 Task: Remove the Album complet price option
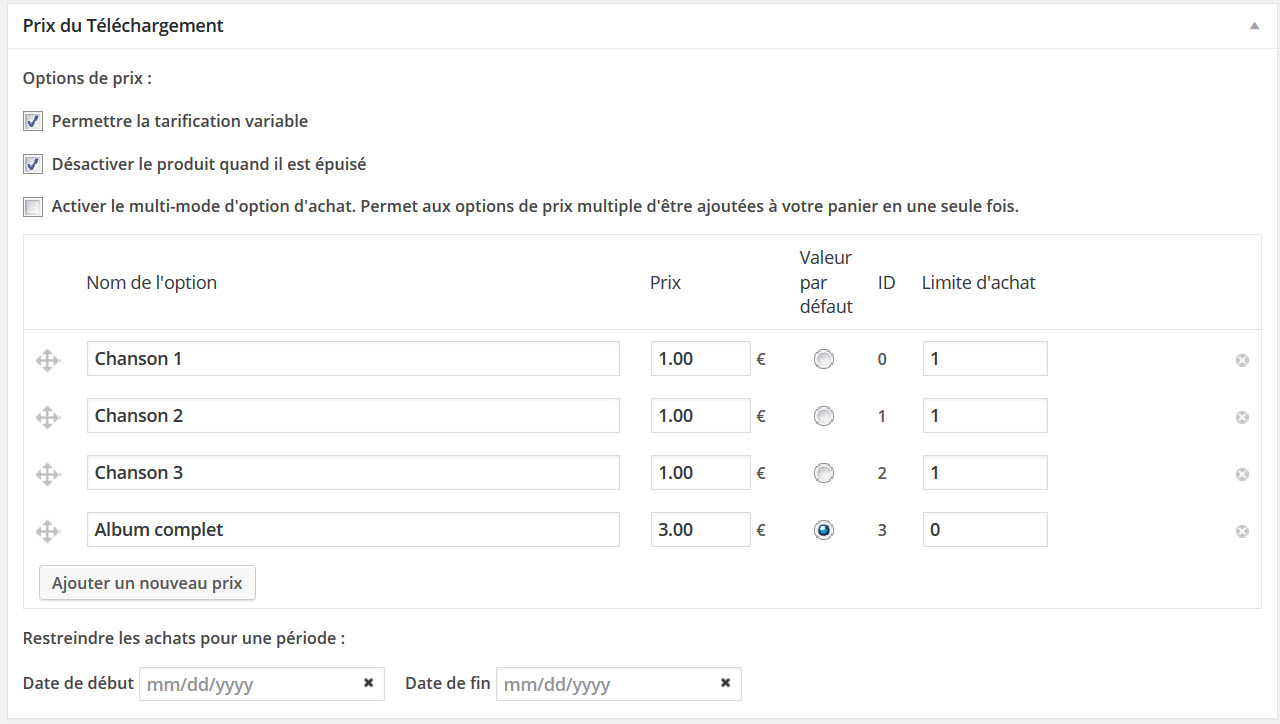pos(1242,531)
